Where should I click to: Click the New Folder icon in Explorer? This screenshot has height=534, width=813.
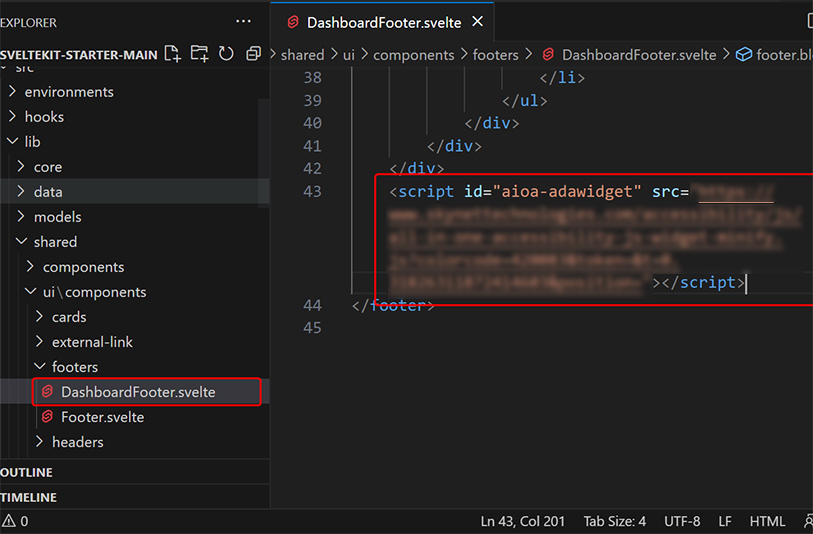(x=200, y=54)
